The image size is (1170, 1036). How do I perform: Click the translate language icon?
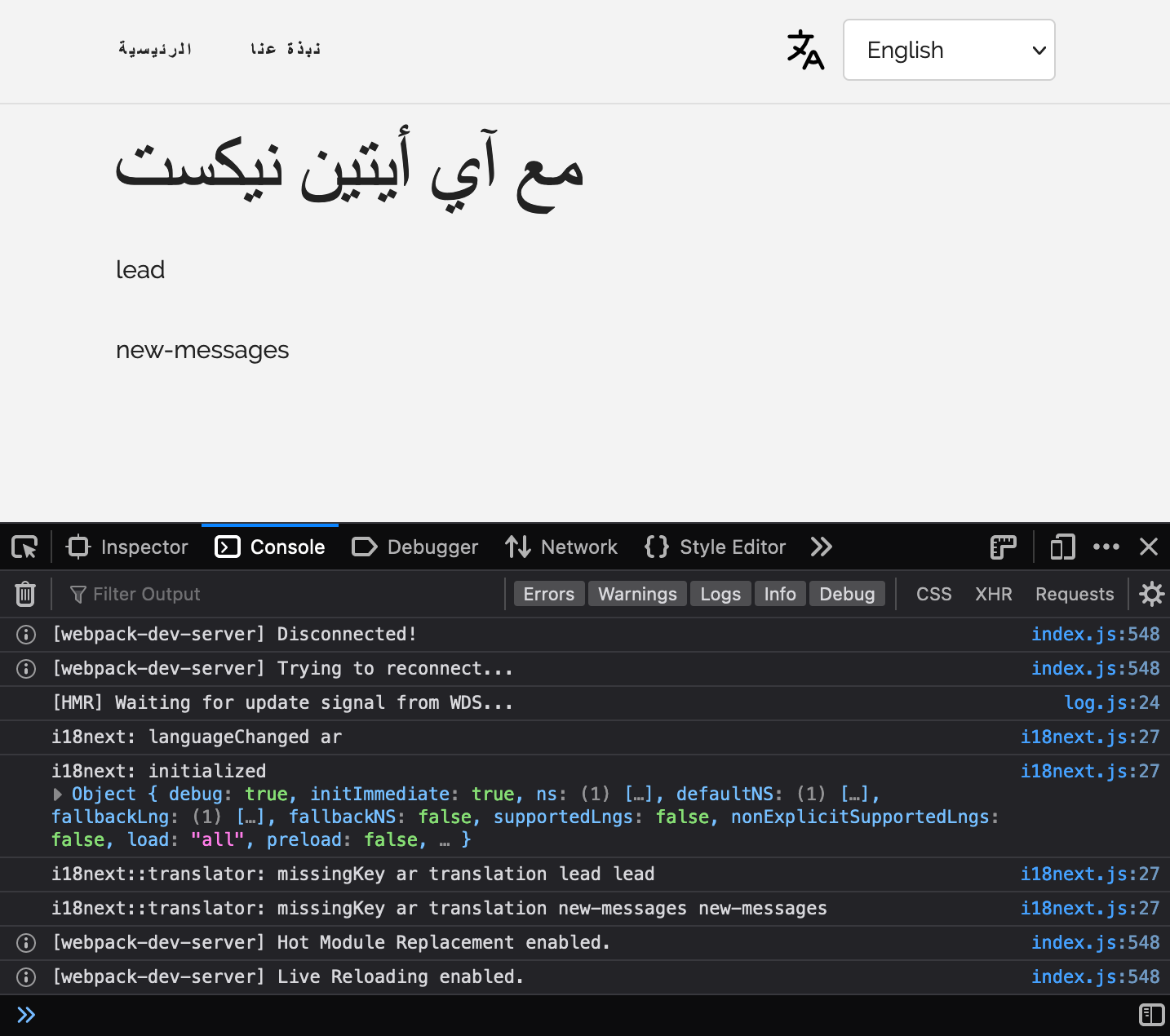pos(804,50)
